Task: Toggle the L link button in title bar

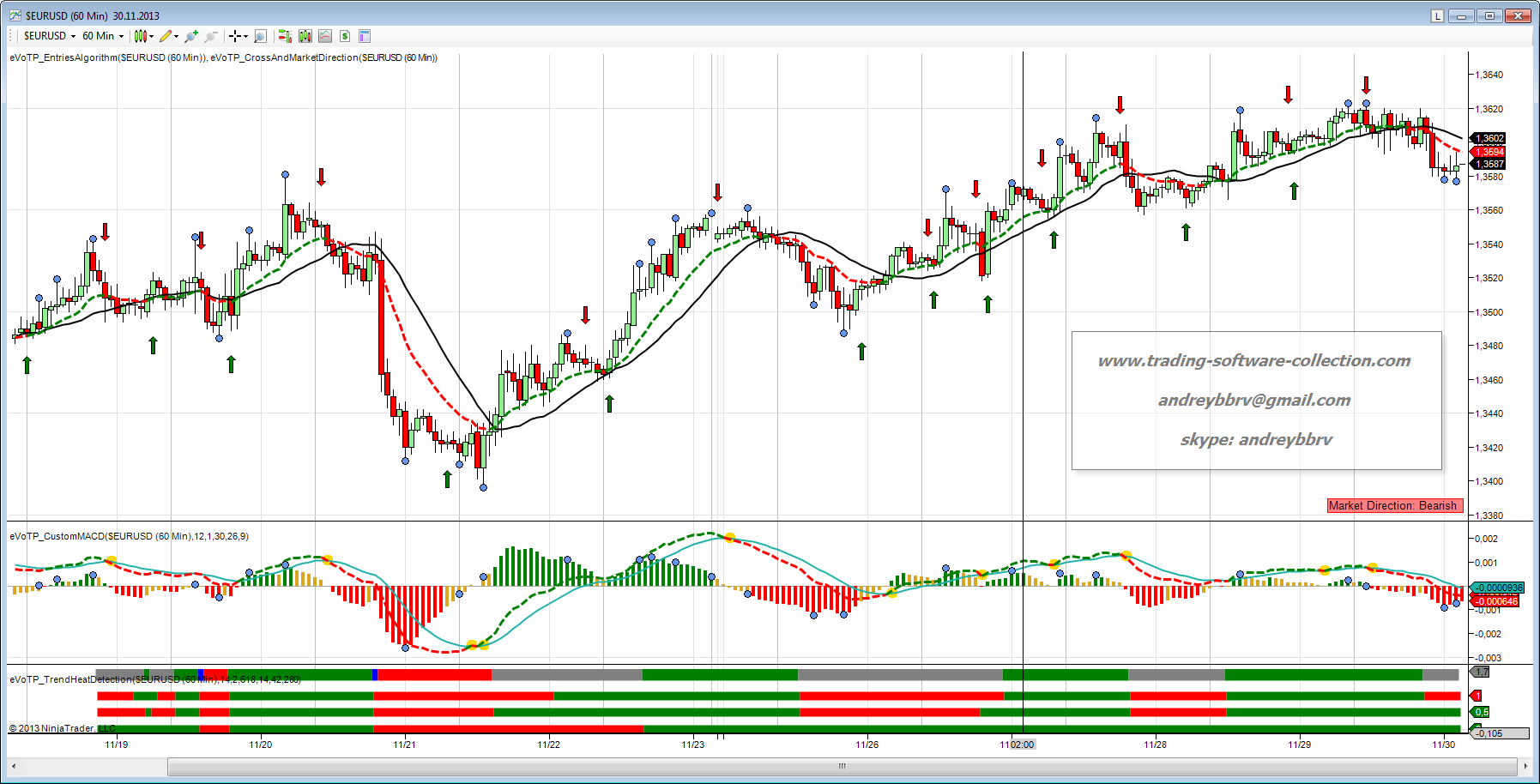Action: [1437, 15]
